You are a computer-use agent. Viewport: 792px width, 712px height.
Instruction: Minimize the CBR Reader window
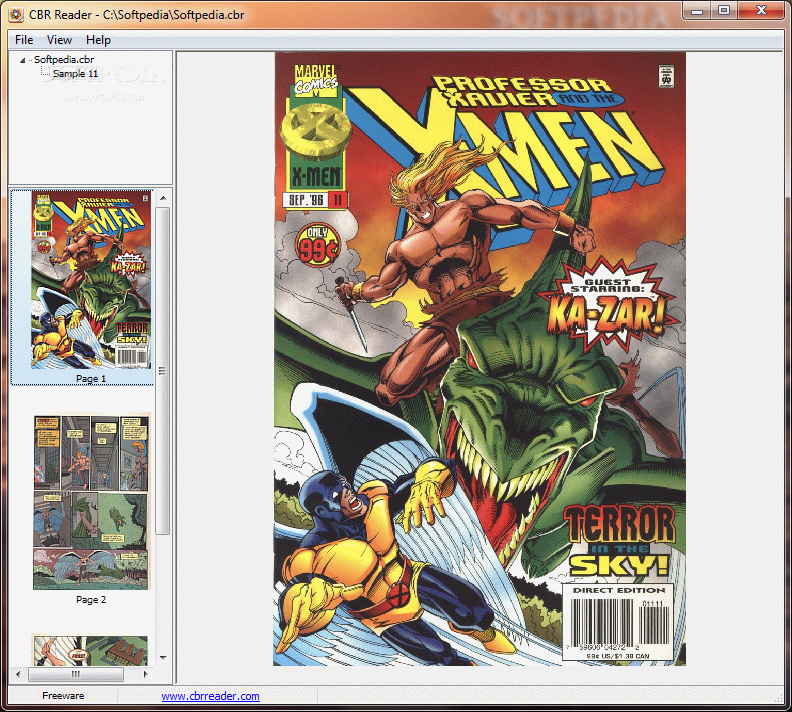pyautogui.click(x=697, y=11)
